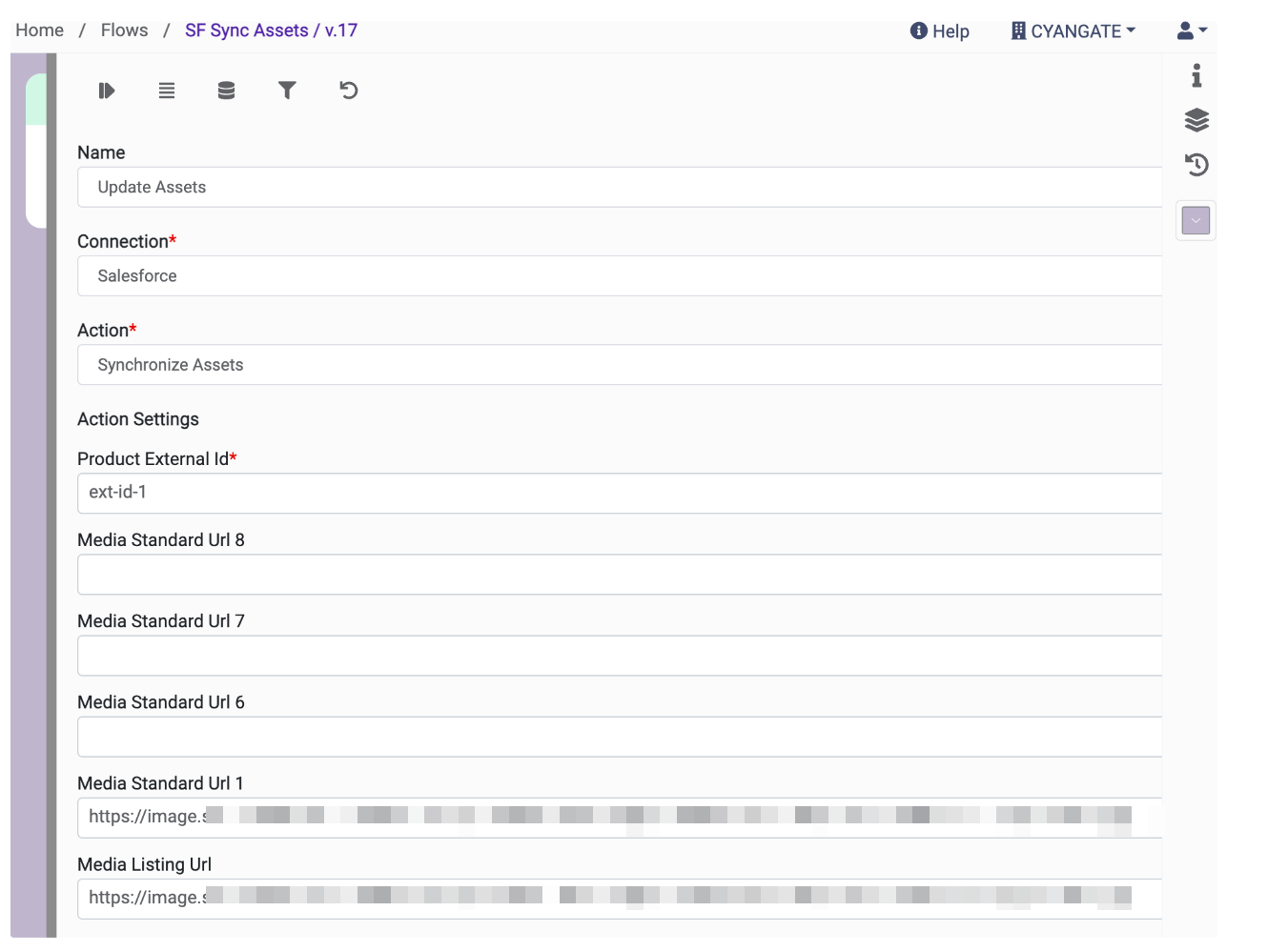The image size is (1288, 952).
Task: Click the empty Media Standard Url 8 field
Action: (620, 575)
